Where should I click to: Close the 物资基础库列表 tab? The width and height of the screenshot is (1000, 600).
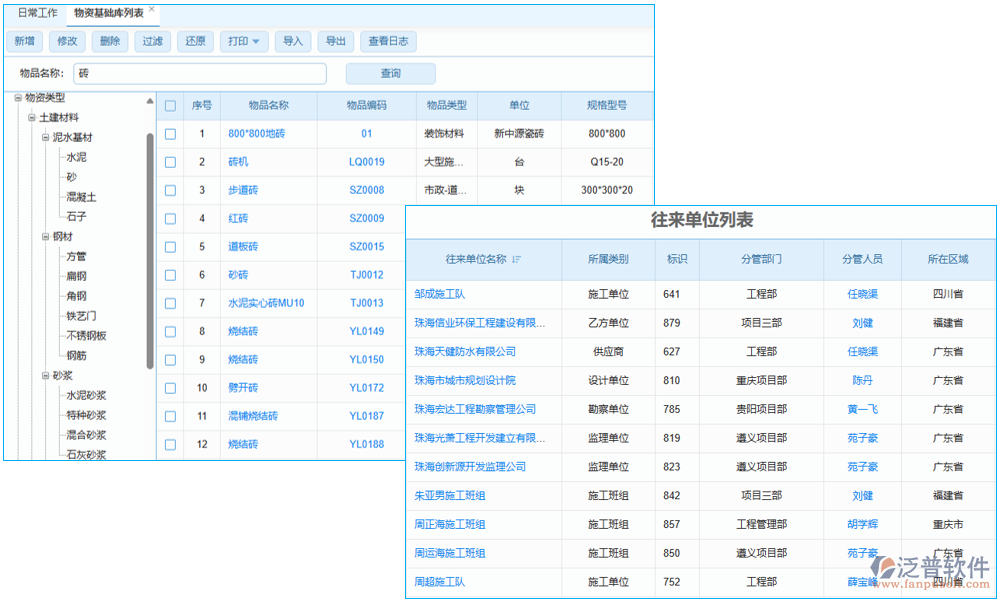tap(151, 8)
